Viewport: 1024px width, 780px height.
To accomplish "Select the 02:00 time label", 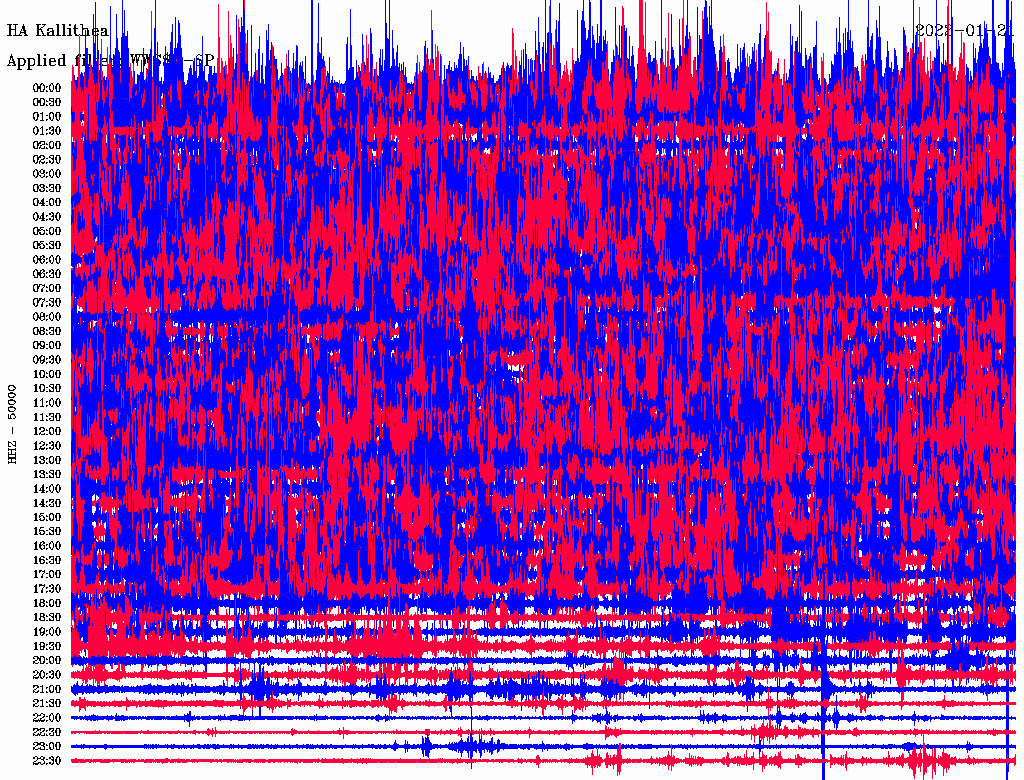I will click(47, 145).
